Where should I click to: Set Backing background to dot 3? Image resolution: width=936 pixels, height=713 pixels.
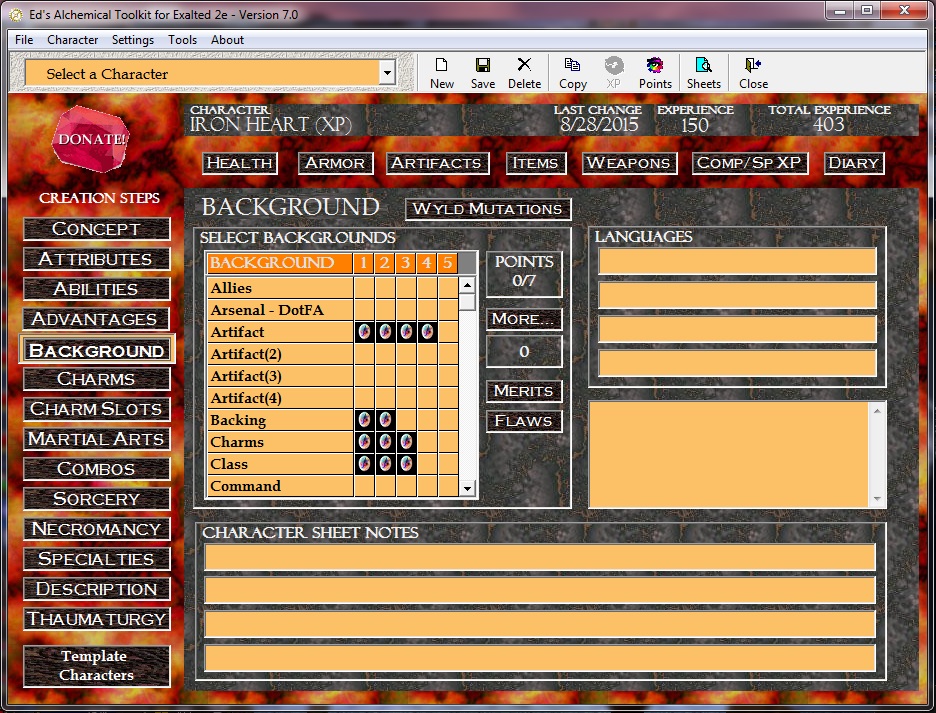(406, 420)
